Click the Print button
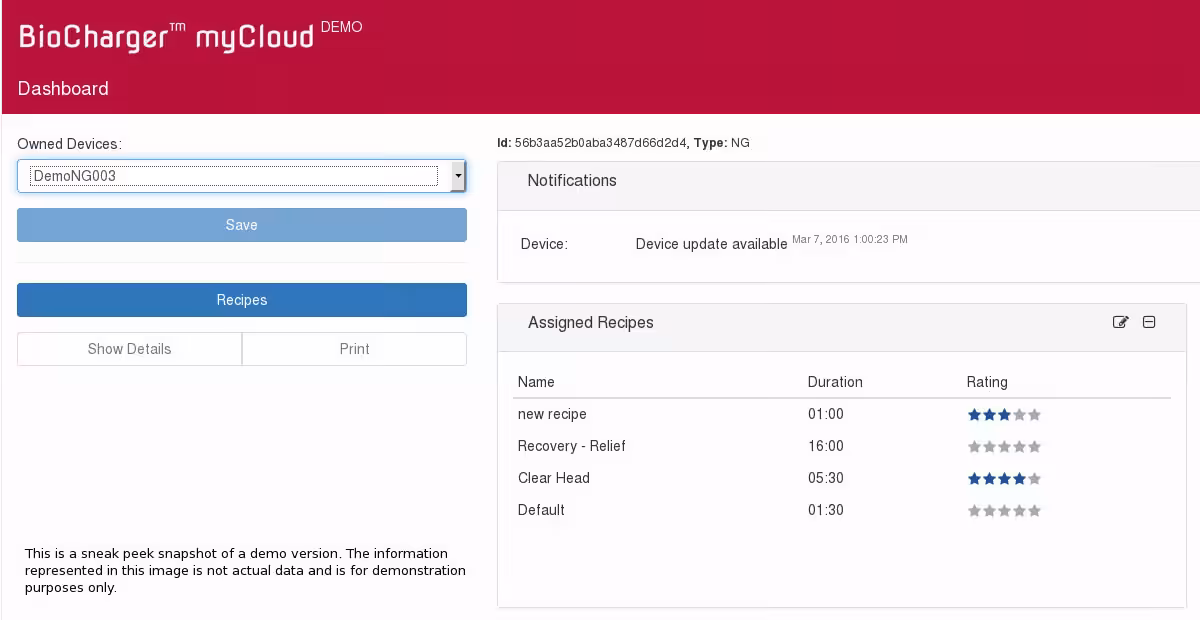Viewport: 1200px width, 620px height. (354, 349)
